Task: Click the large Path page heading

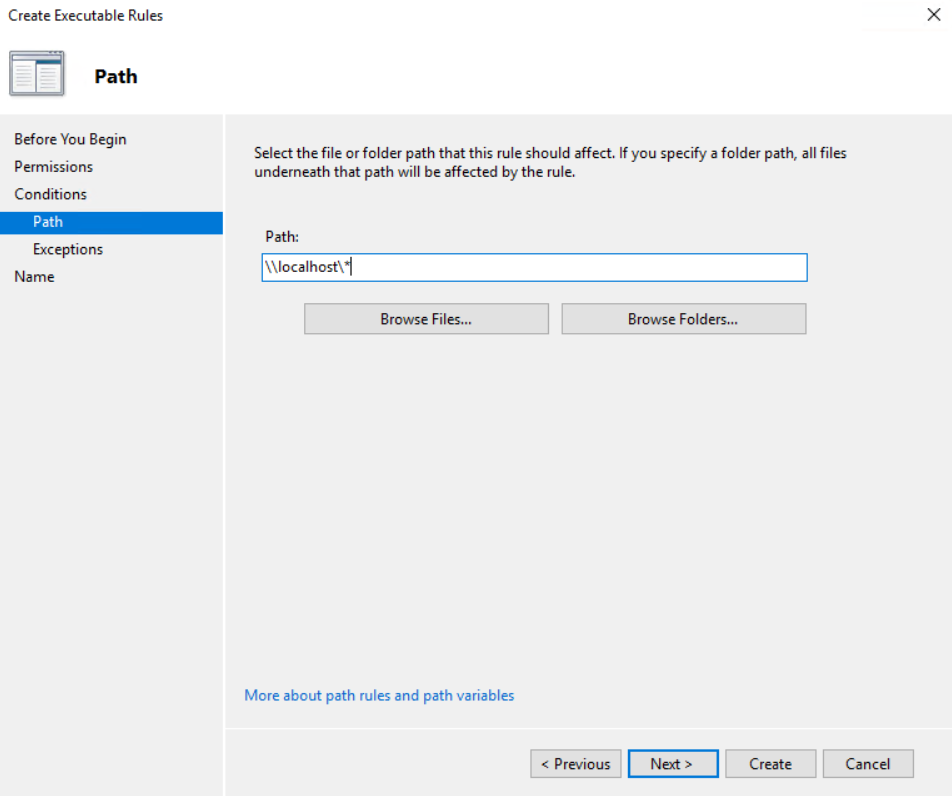Action: 116,77
